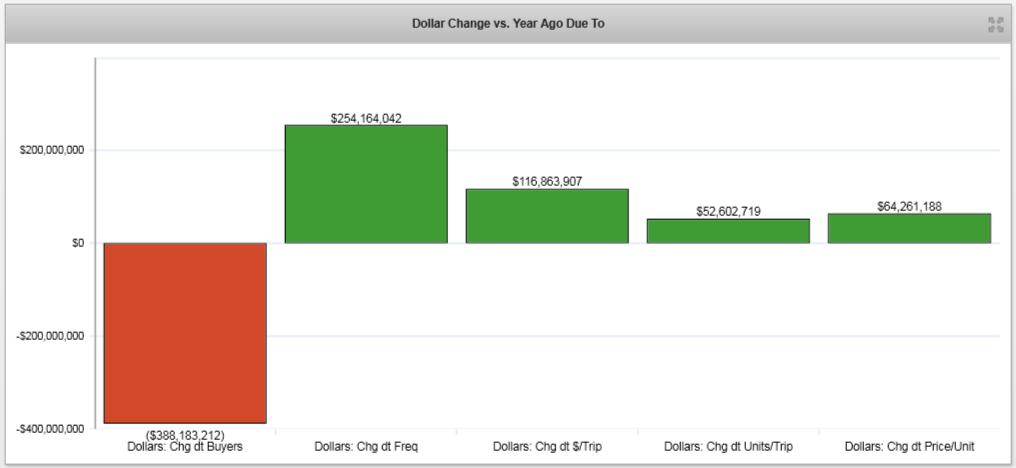This screenshot has width=1016, height=468.
Task: Select the $64,261,188 data label
Action: tap(909, 207)
